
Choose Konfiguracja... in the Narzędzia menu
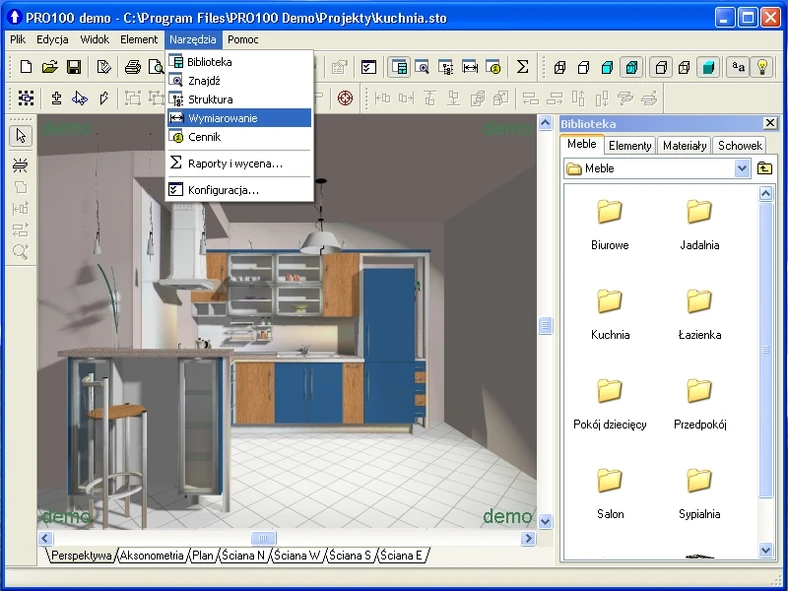(223, 189)
